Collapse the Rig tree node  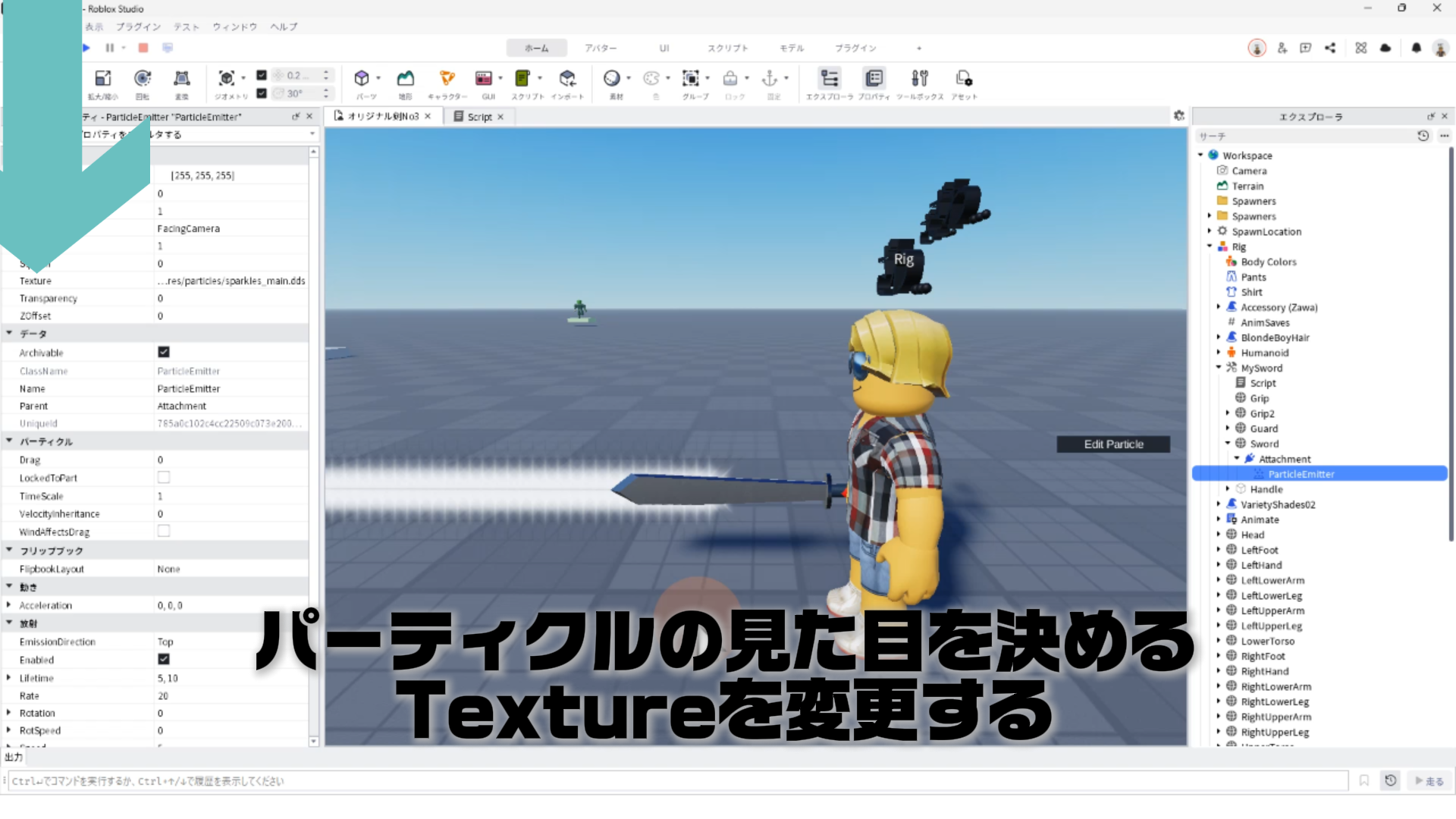click(1210, 246)
